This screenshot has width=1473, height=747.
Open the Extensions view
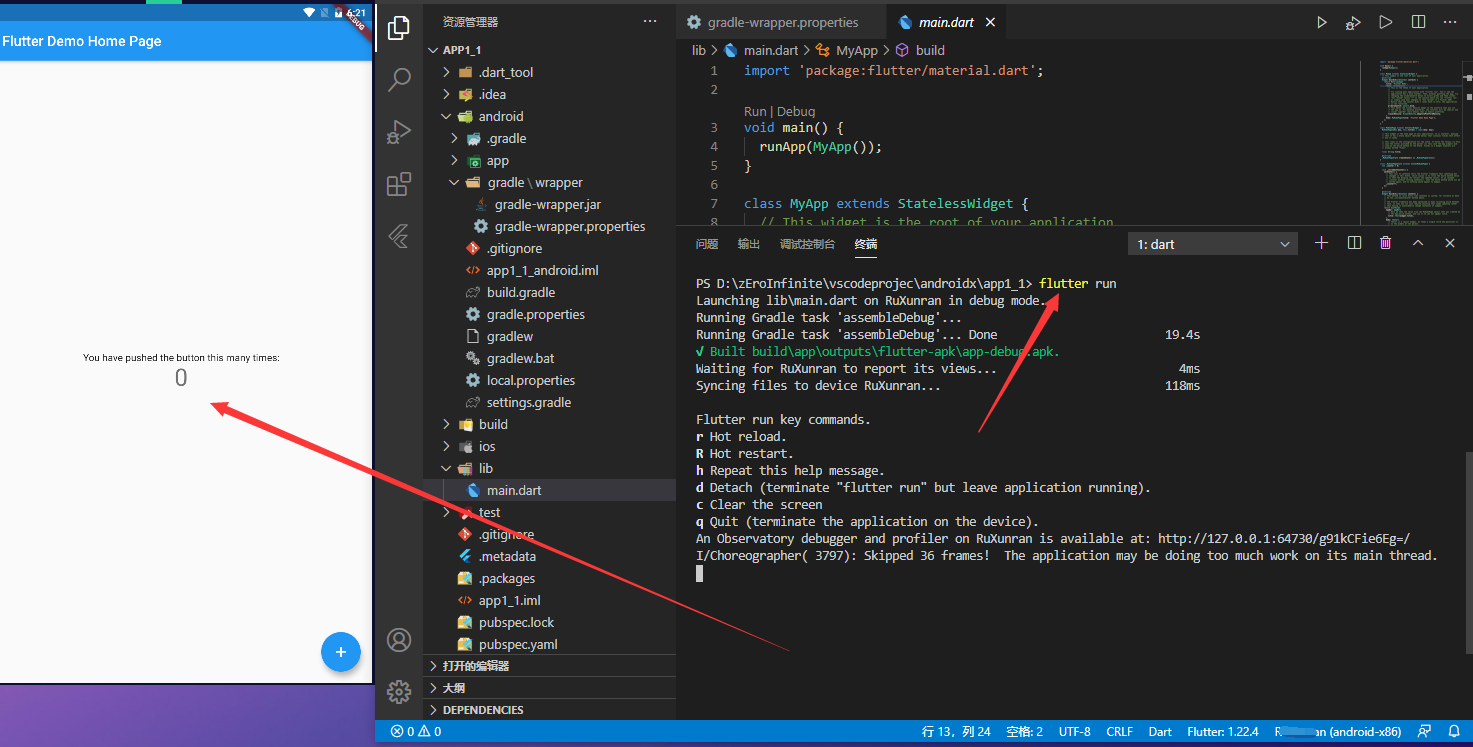coord(399,184)
